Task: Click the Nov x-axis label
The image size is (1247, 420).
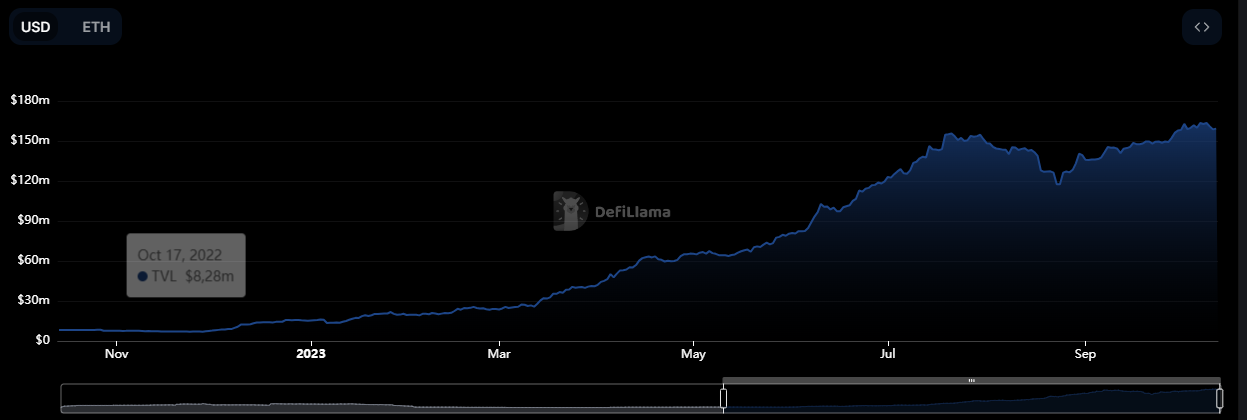Action: point(117,353)
